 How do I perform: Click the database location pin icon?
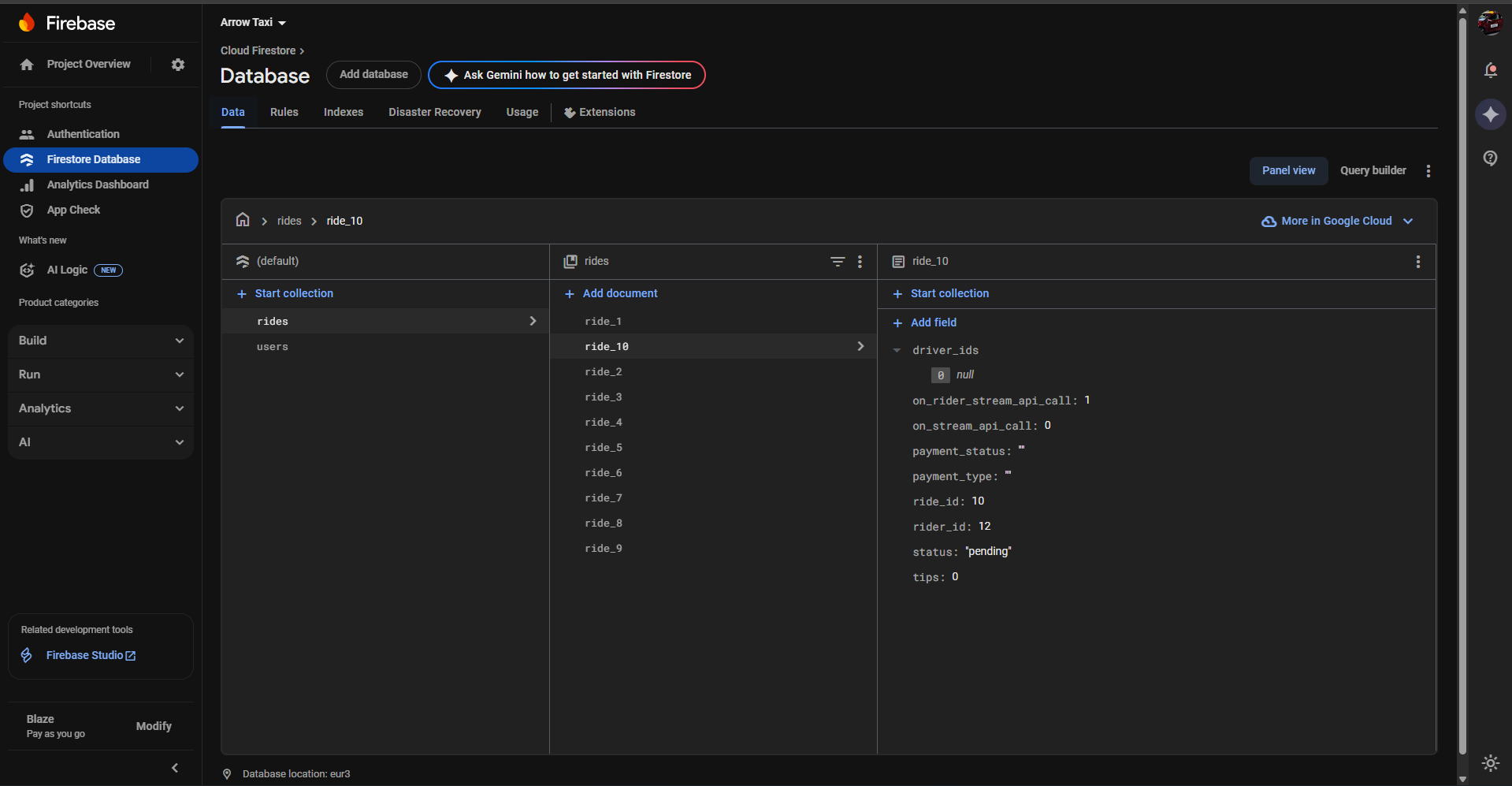tap(227, 774)
